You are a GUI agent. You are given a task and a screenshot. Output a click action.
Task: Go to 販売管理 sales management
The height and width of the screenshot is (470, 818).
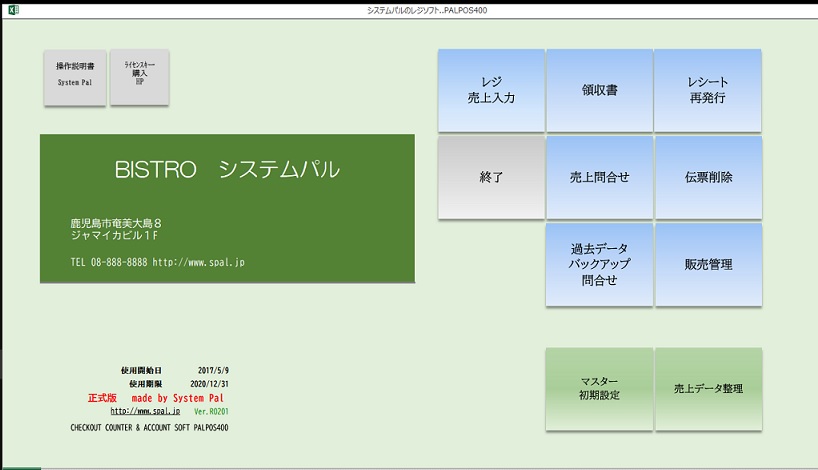pyautogui.click(x=708, y=265)
